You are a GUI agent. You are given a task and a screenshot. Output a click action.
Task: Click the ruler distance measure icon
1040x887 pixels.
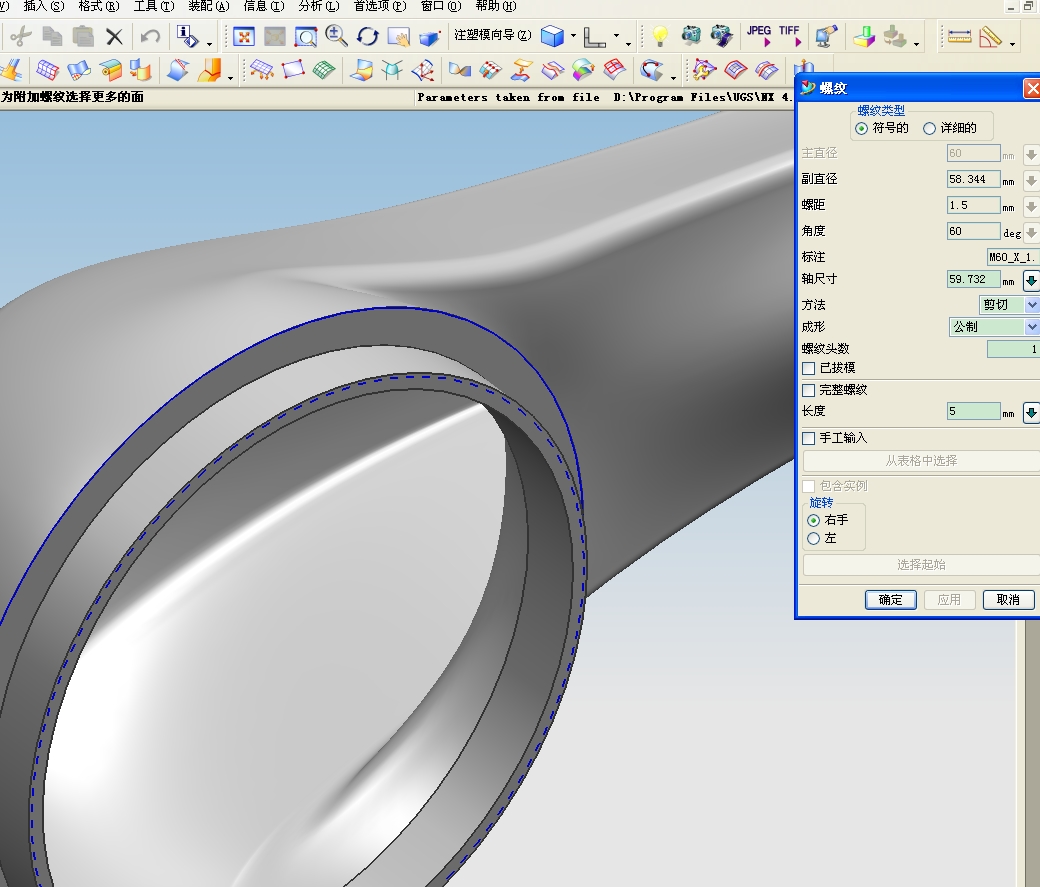coord(959,36)
